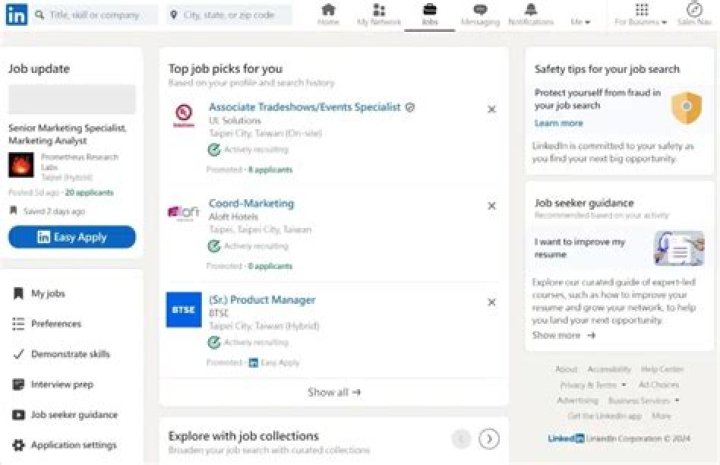The height and width of the screenshot is (465, 720).
Task: Click the 0 applicants text
Action: click(270, 266)
